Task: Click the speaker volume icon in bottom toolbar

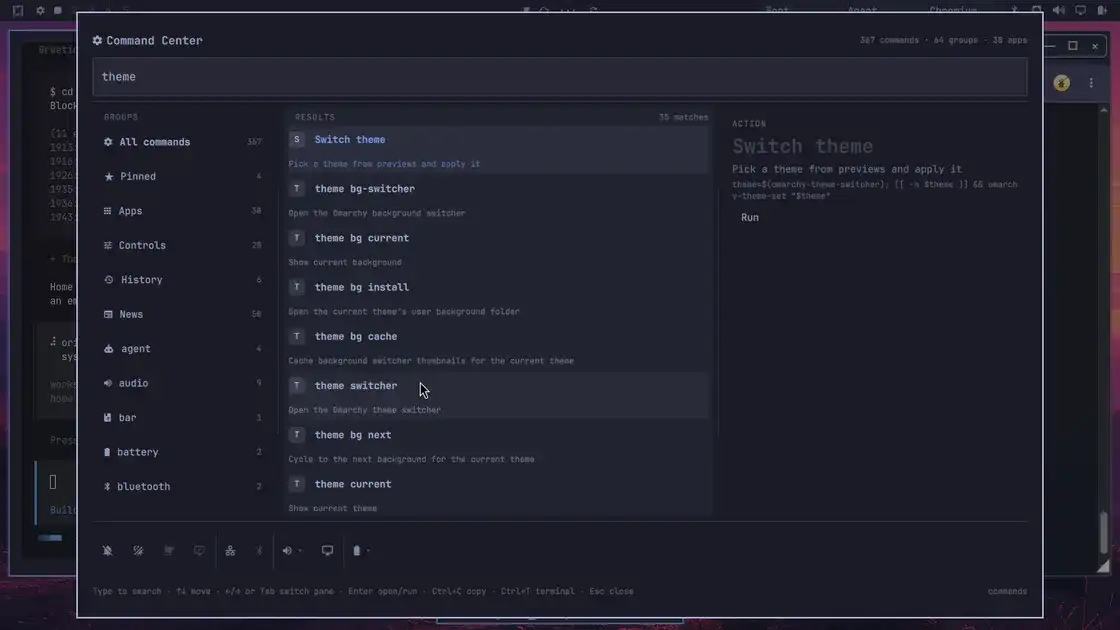Action: pyautogui.click(x=287, y=551)
